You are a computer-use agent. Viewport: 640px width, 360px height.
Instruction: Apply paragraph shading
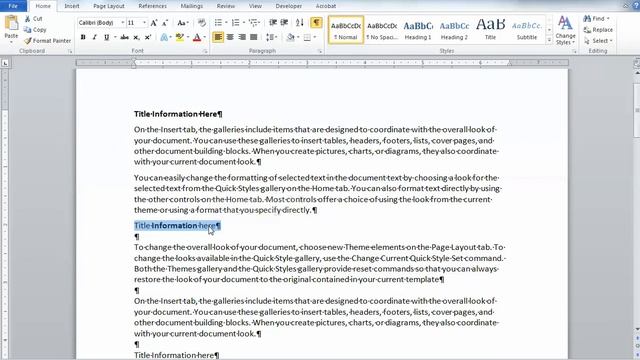292,37
